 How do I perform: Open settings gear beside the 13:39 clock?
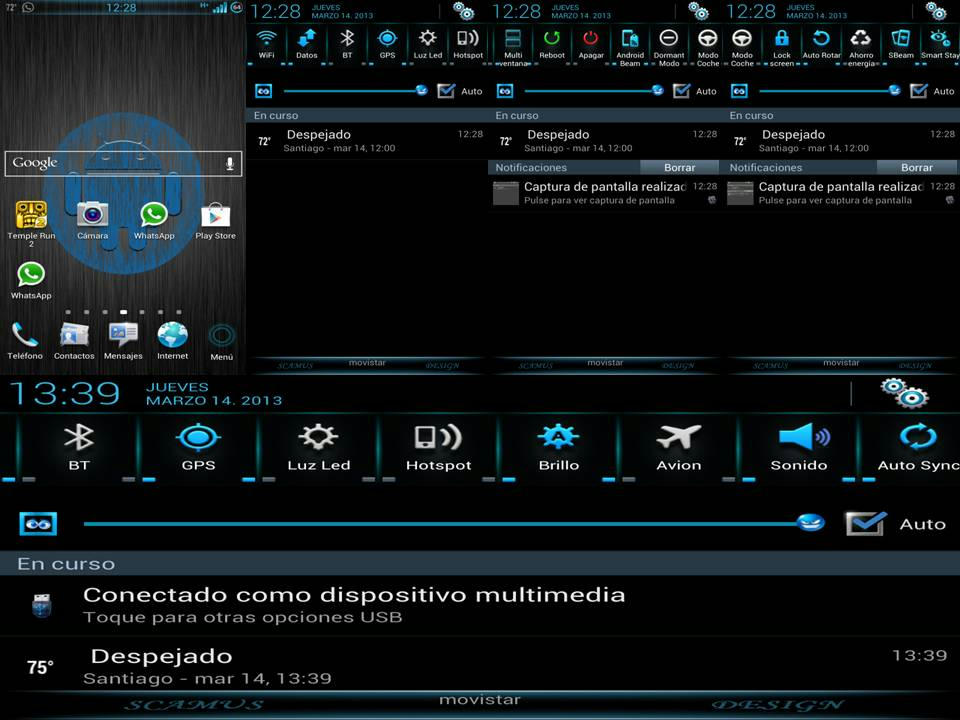(903, 392)
